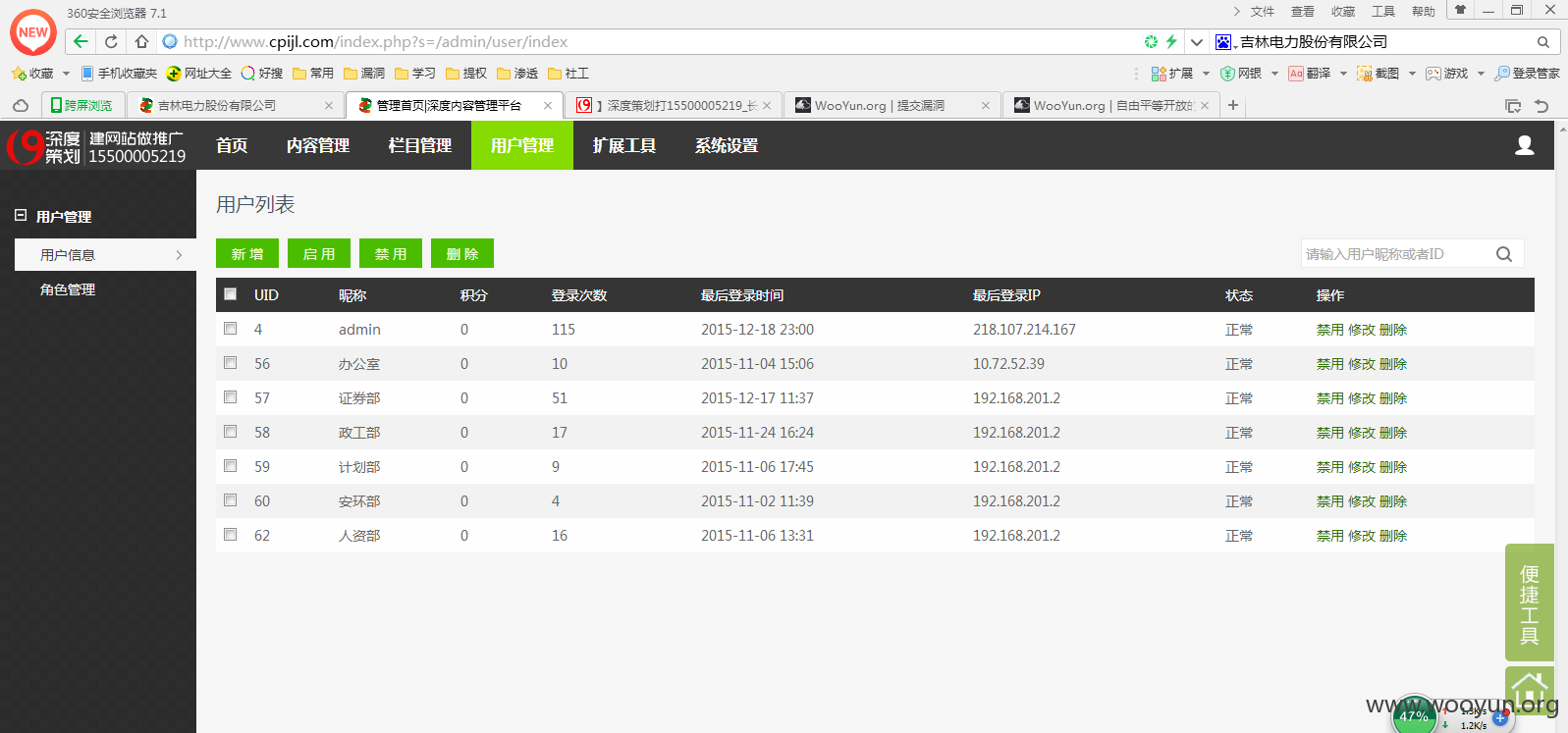Go to 首页 in top navigation
Screen dimensions: 1568x733
pyautogui.click(x=232, y=145)
